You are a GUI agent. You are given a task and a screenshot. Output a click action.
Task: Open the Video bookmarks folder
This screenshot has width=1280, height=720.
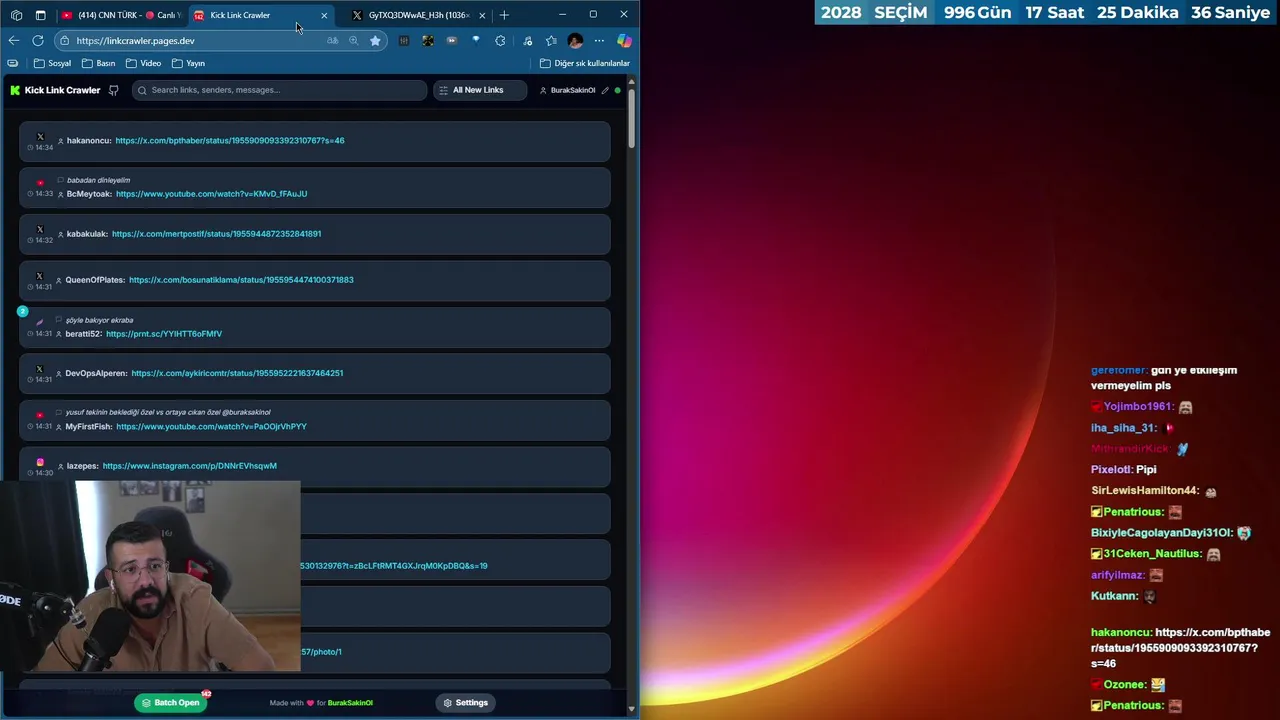tap(143, 63)
